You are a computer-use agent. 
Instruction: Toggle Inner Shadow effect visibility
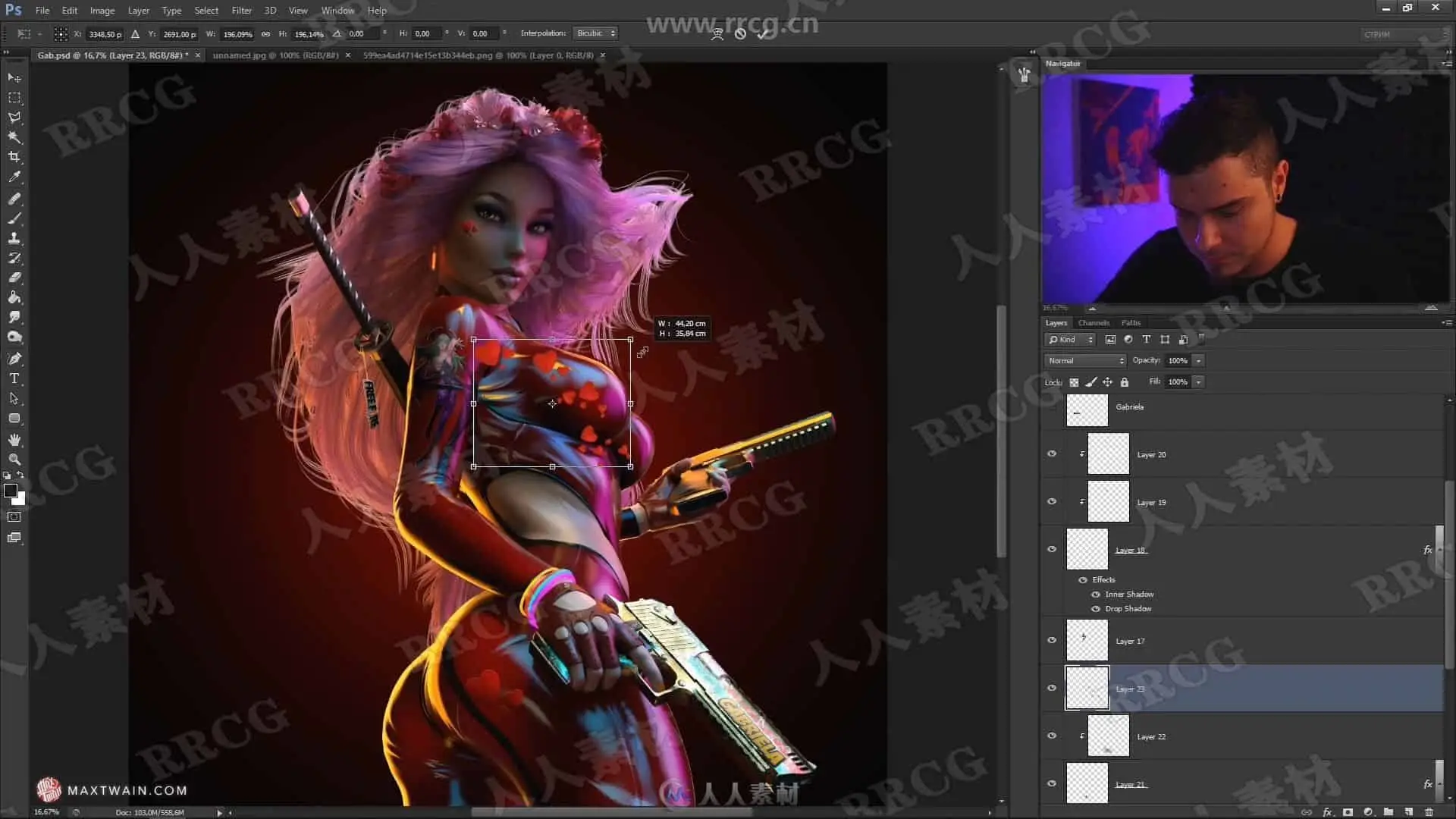click(x=1096, y=594)
